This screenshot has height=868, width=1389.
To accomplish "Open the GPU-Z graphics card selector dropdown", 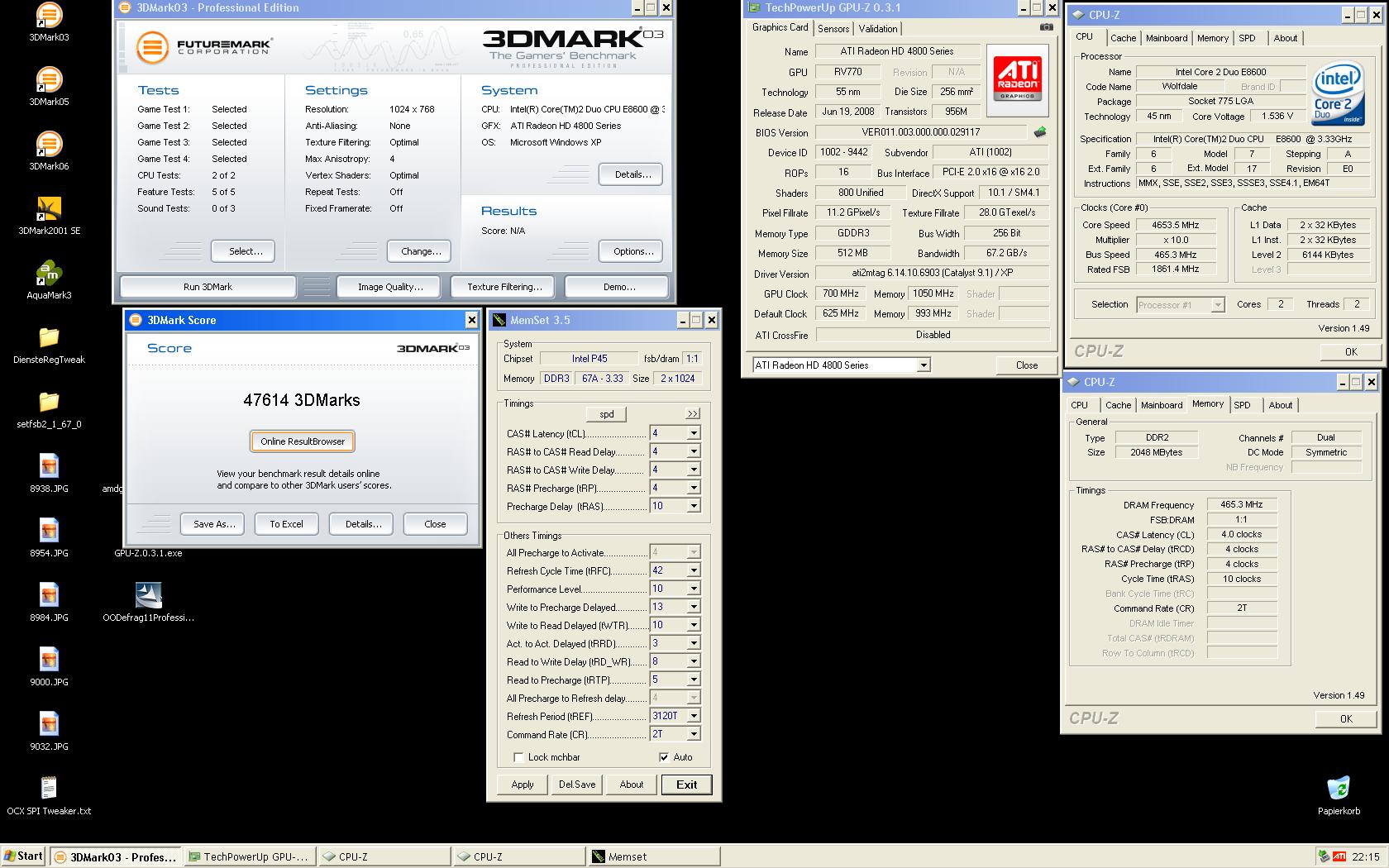I will click(x=924, y=365).
